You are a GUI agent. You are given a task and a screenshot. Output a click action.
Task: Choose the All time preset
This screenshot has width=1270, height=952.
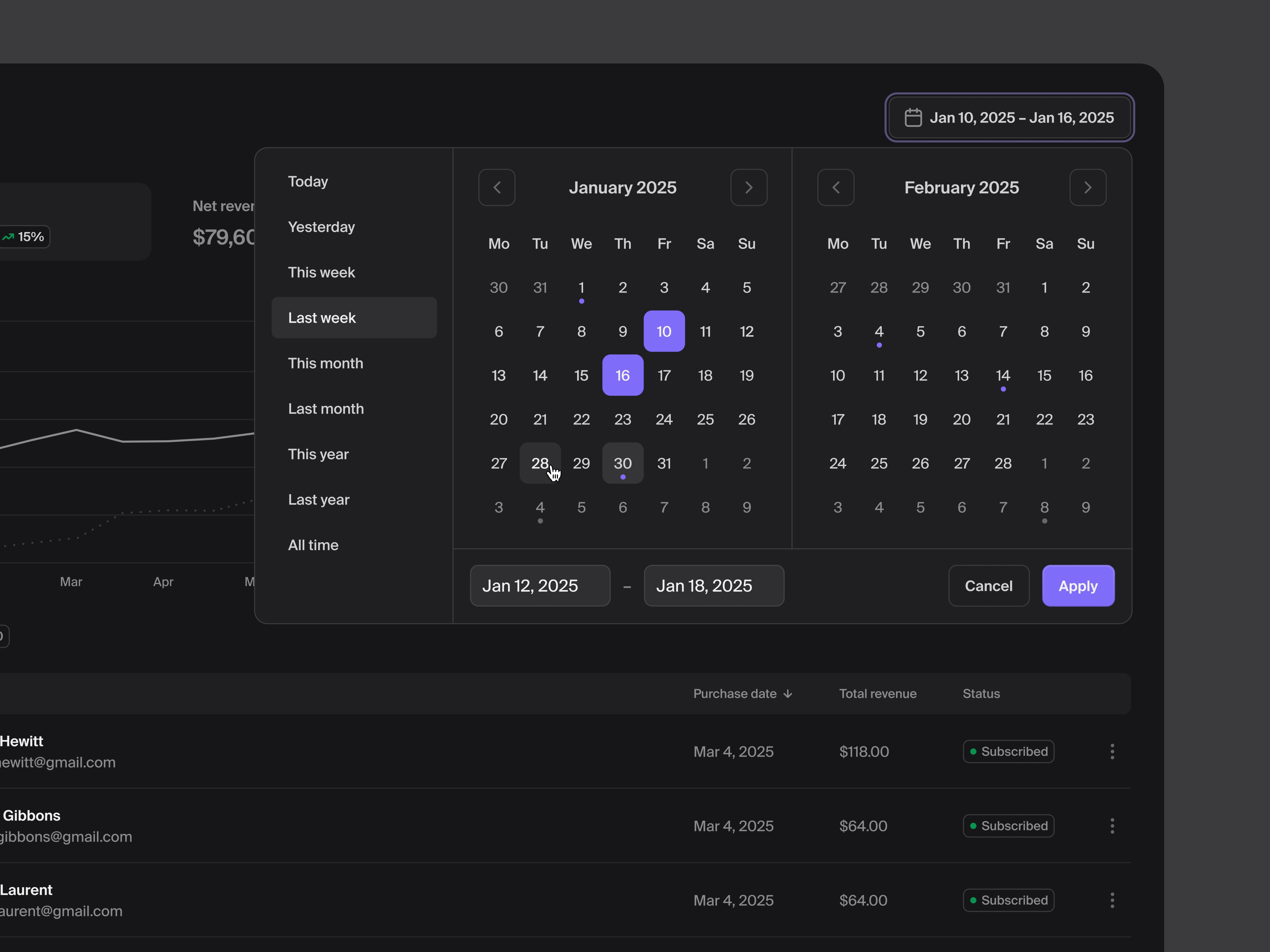313,544
